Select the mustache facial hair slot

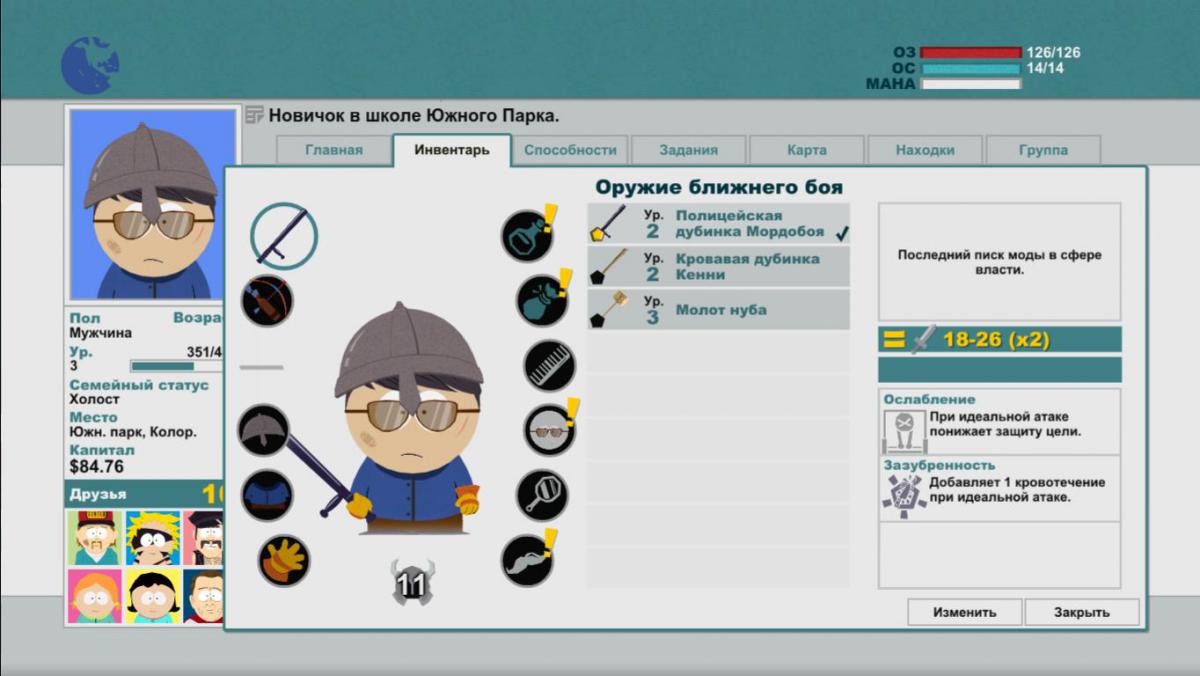(x=527, y=560)
